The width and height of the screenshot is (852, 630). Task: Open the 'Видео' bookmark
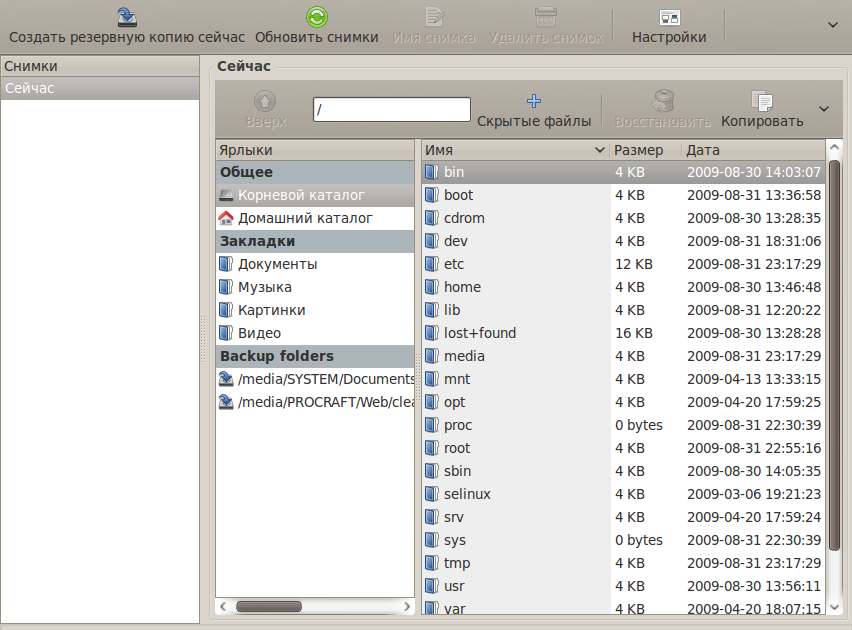tap(315, 333)
